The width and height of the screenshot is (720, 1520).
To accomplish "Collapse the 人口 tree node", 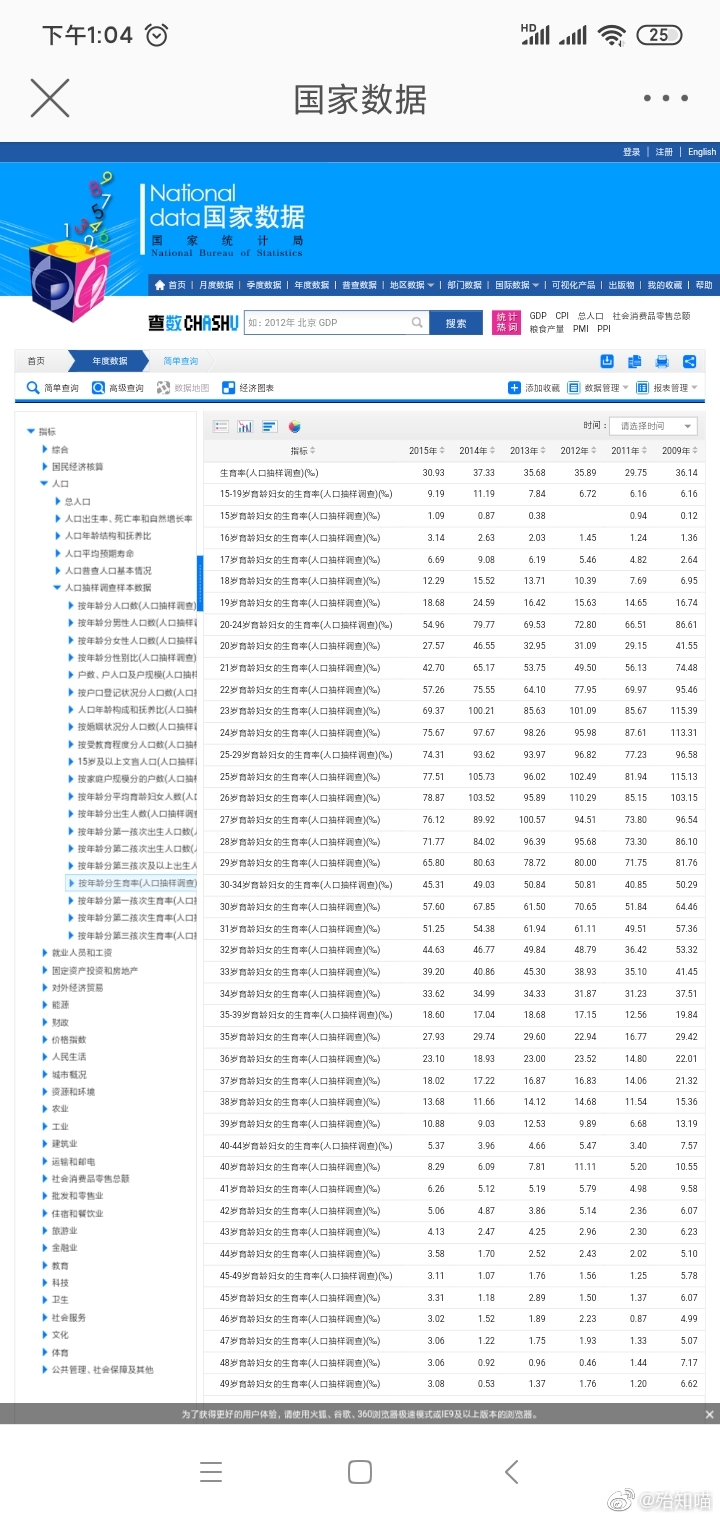I will point(44,484).
